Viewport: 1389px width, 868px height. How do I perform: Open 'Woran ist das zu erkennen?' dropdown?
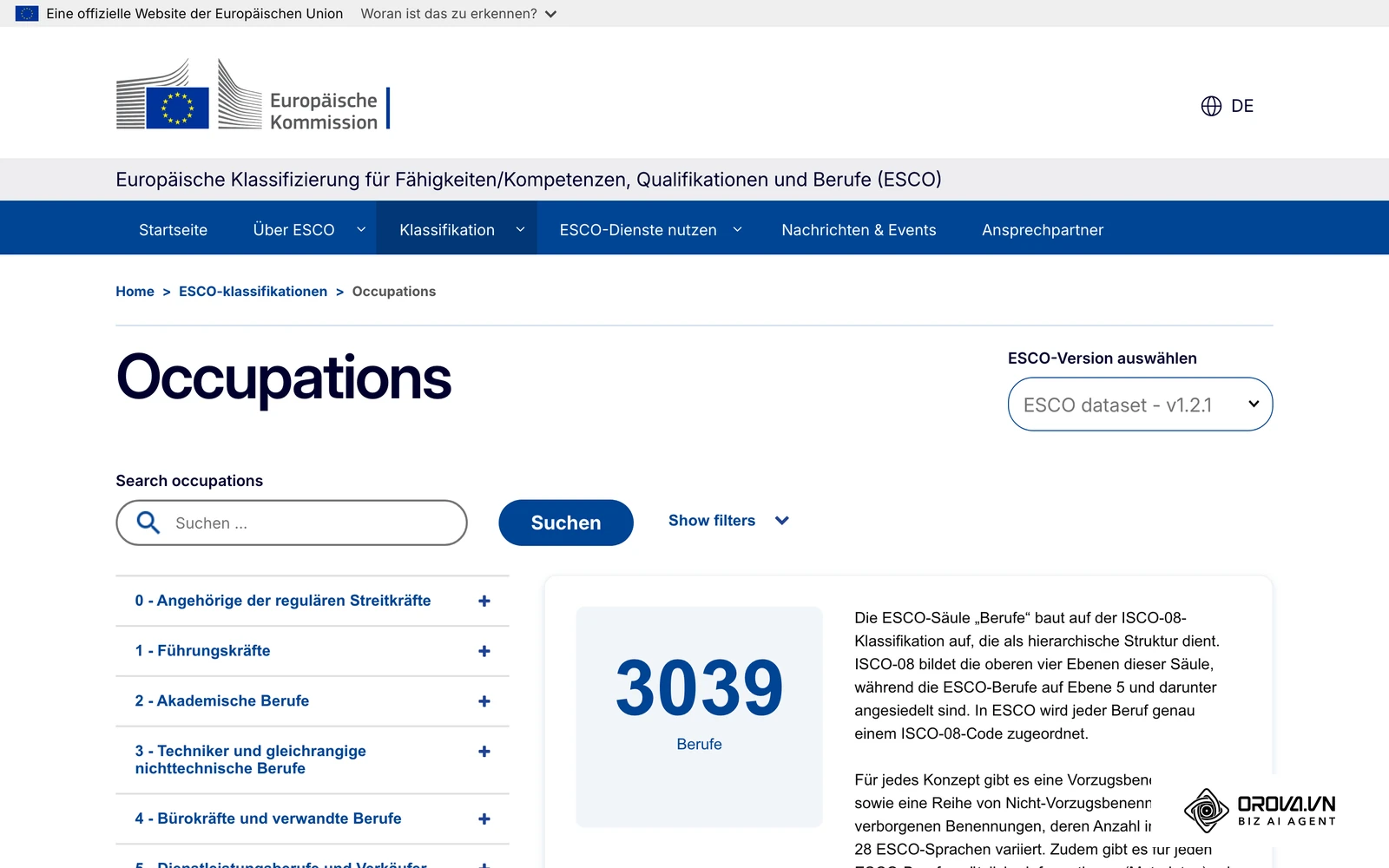[x=458, y=14]
